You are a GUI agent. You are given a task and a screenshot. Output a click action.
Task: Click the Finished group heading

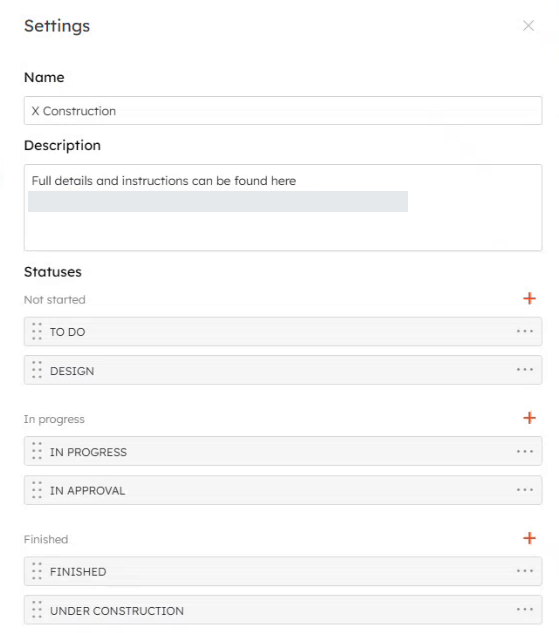pos(46,539)
